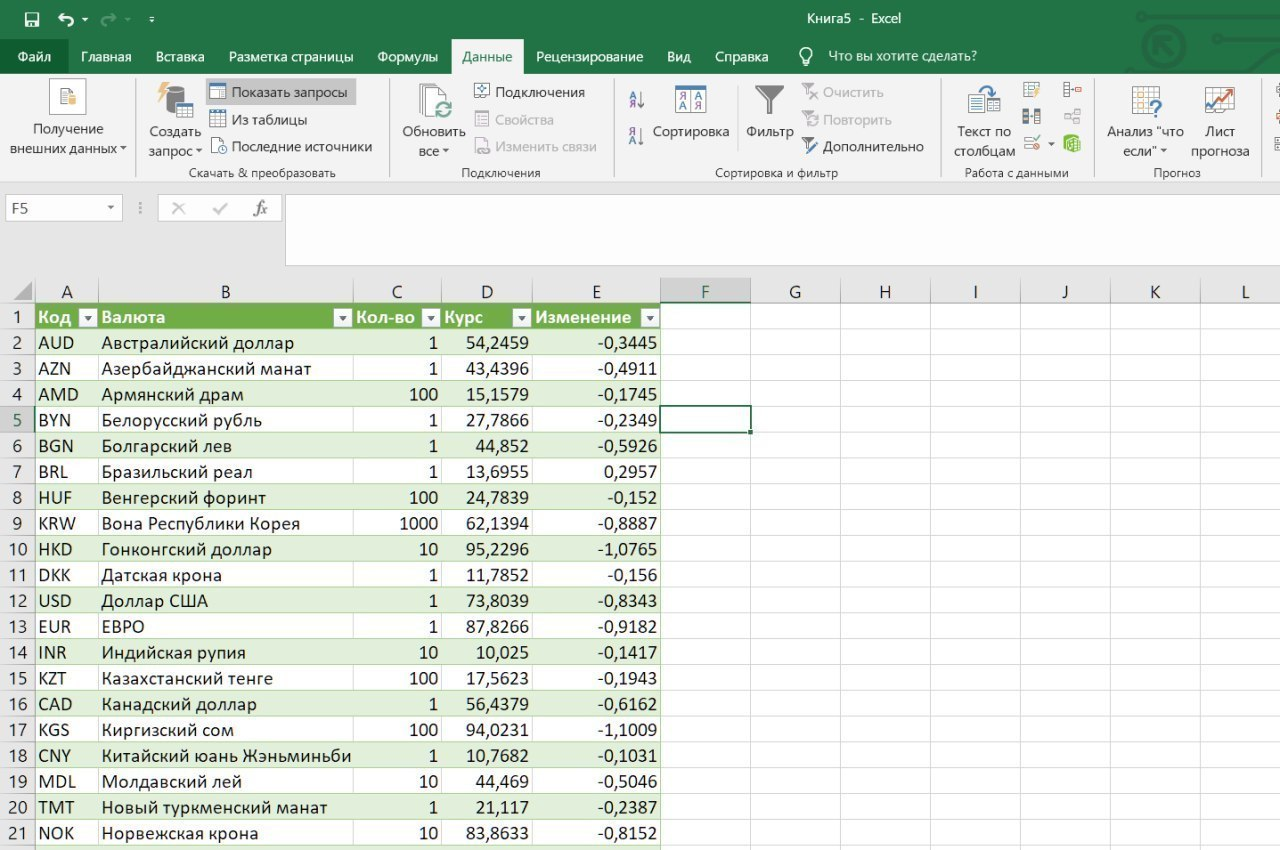Screen dimensions: 1280x850
Task: Toggle the Показать запросы button
Action: [280, 92]
